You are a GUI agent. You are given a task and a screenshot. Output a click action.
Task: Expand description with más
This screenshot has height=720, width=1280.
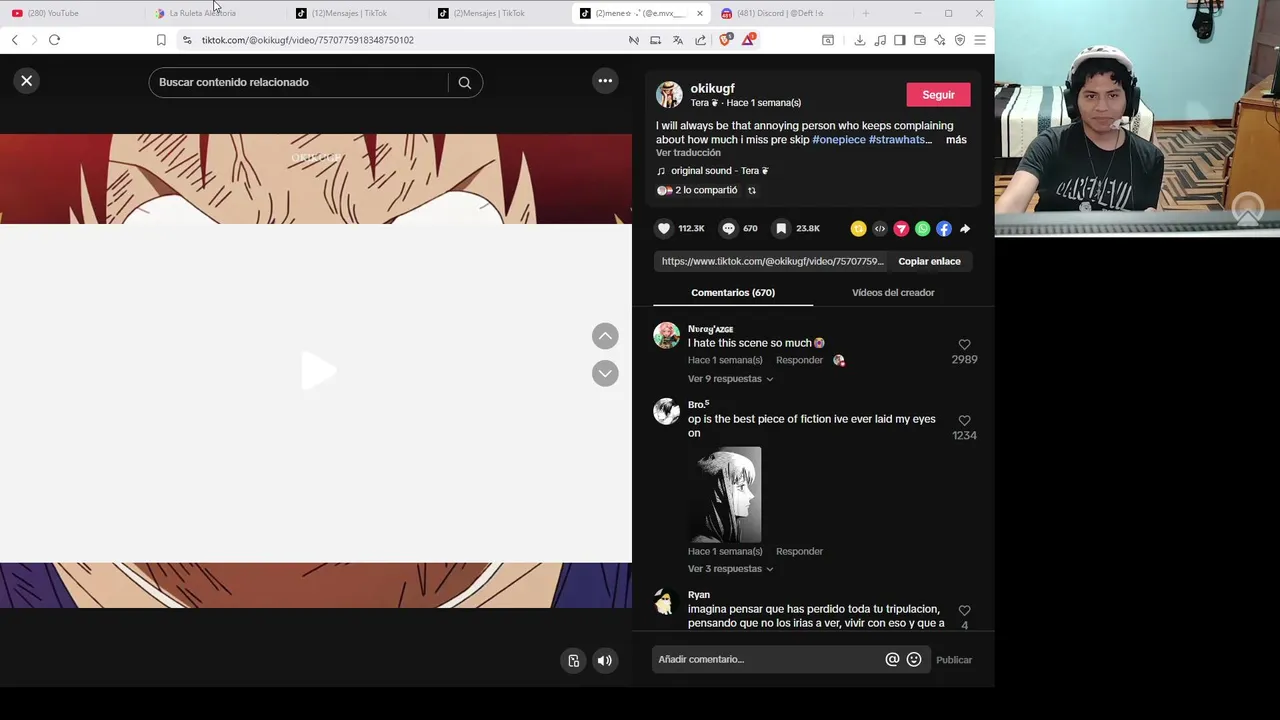(x=956, y=140)
